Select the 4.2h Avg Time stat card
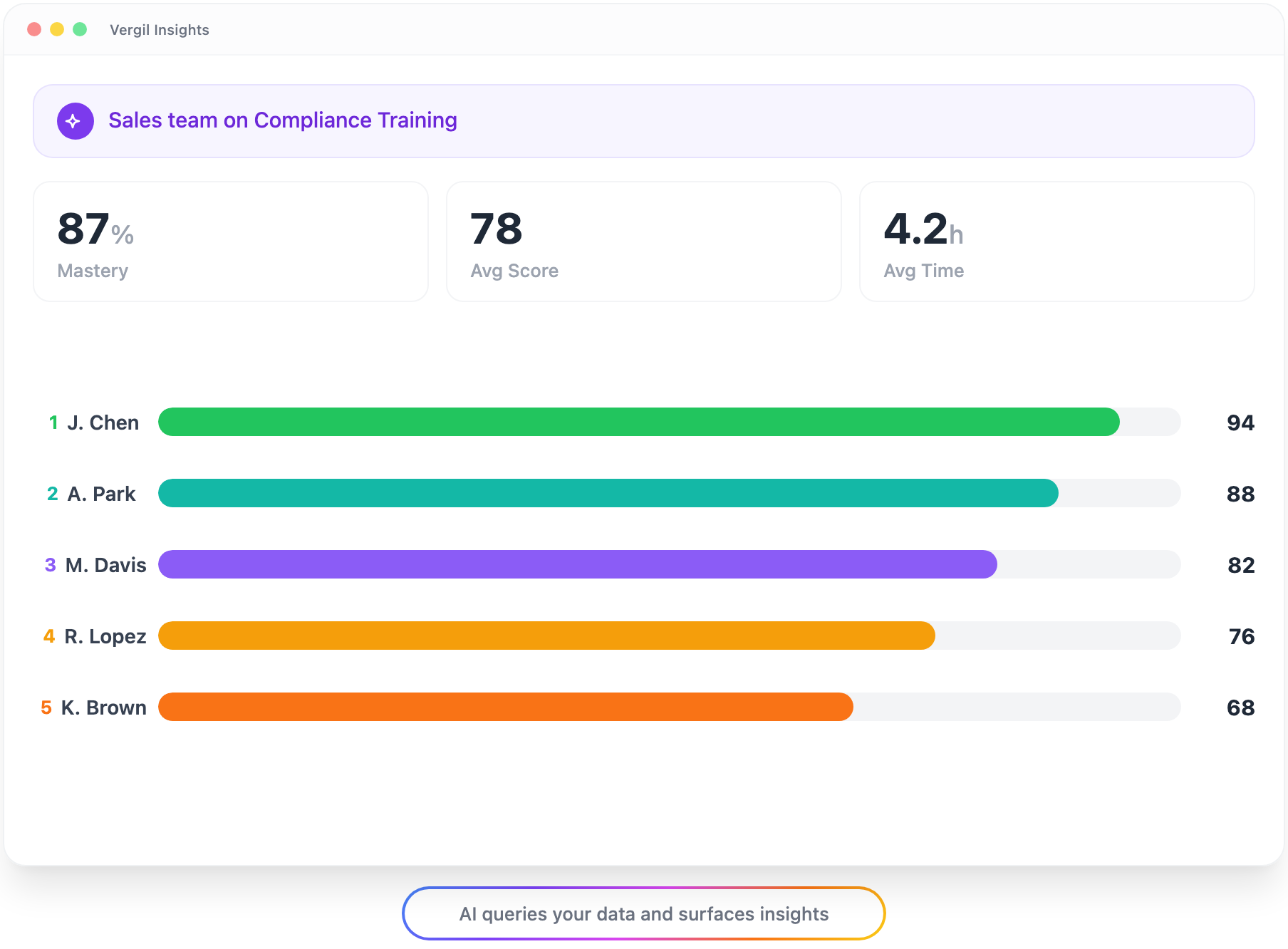1288x949 pixels. 1057,241
